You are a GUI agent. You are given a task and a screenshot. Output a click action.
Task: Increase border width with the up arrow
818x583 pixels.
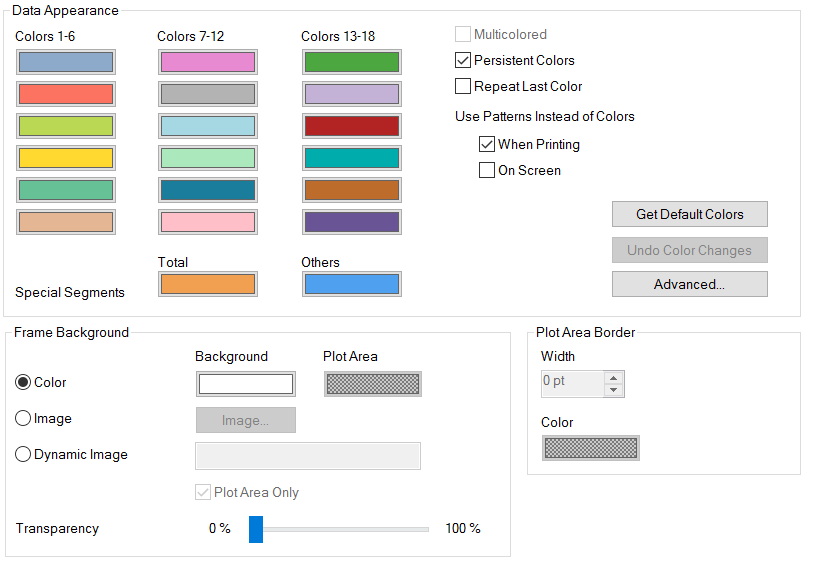coord(614,377)
